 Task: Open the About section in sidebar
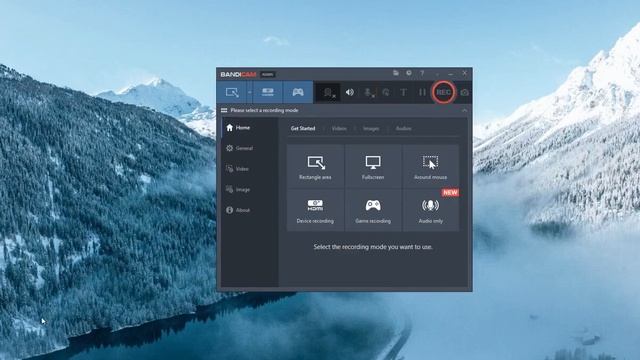click(x=250, y=210)
